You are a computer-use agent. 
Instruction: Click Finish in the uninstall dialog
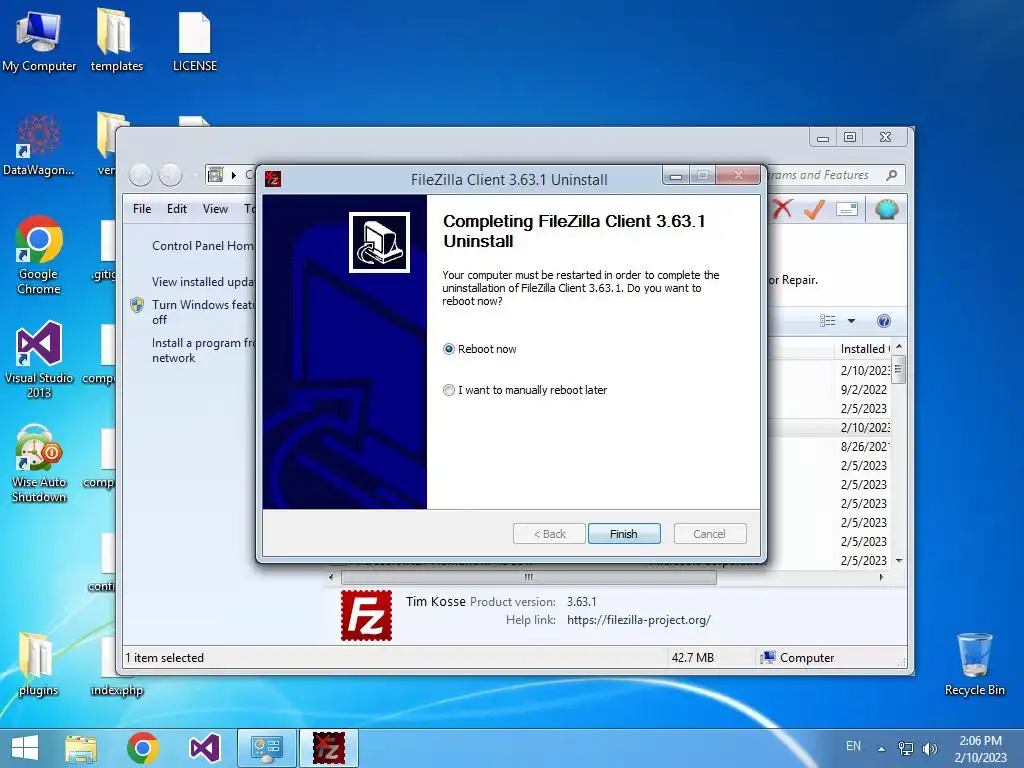pyautogui.click(x=624, y=534)
